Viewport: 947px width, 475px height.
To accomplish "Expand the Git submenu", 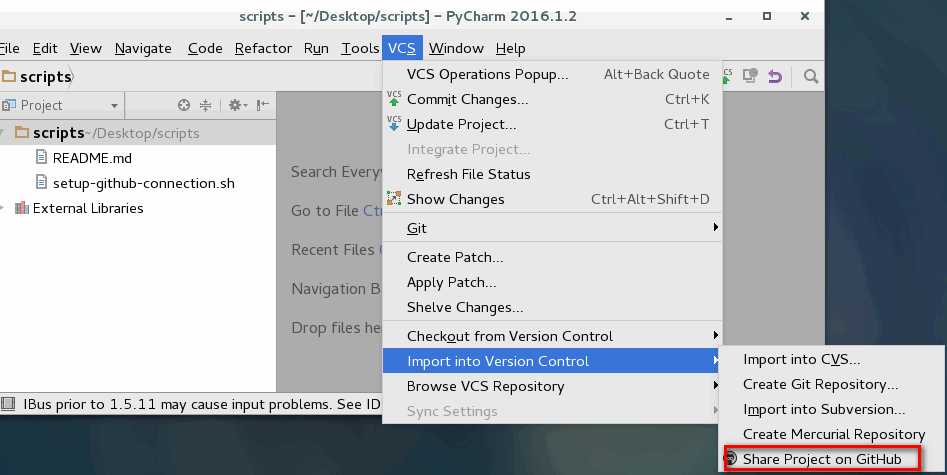I will 553,228.
